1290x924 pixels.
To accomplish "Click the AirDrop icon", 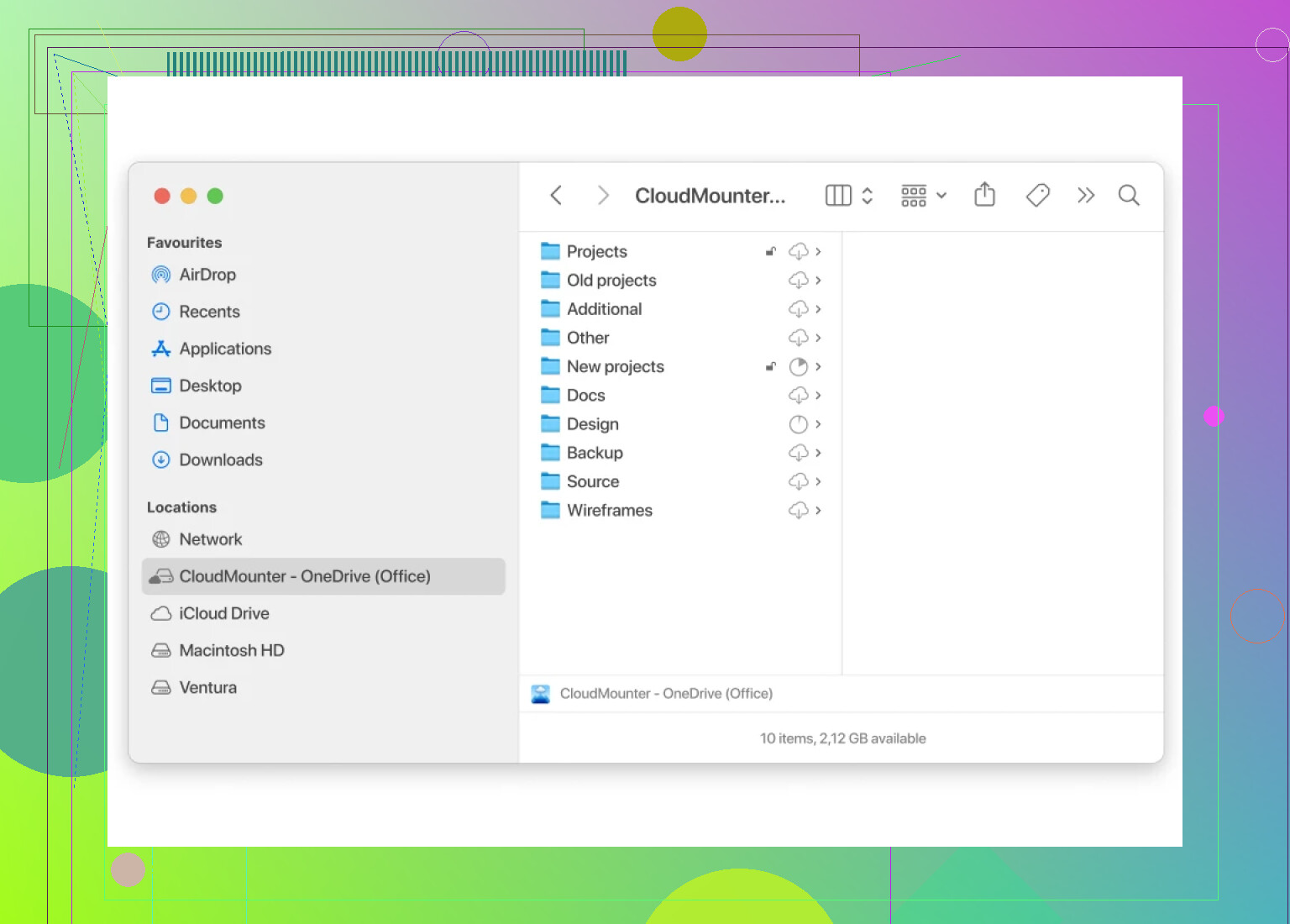I will pos(160,275).
